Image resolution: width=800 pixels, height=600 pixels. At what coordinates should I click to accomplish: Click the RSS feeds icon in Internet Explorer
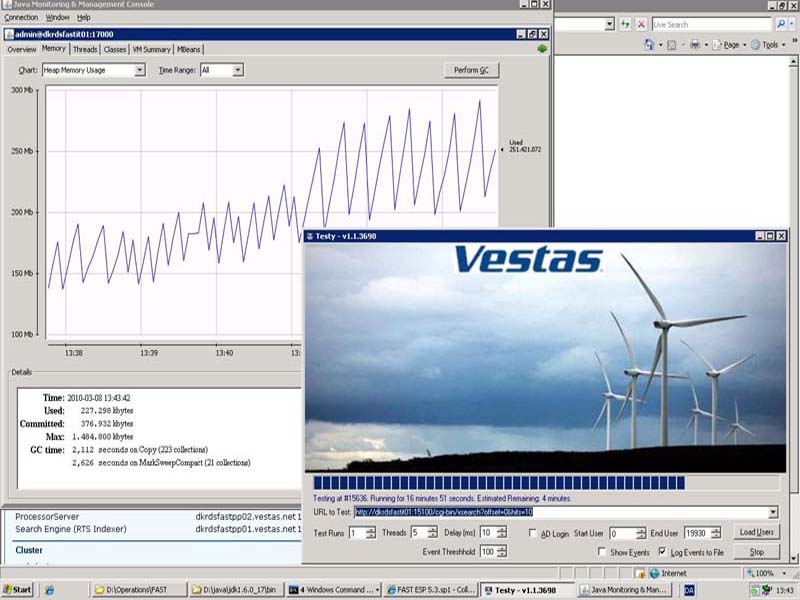click(671, 45)
